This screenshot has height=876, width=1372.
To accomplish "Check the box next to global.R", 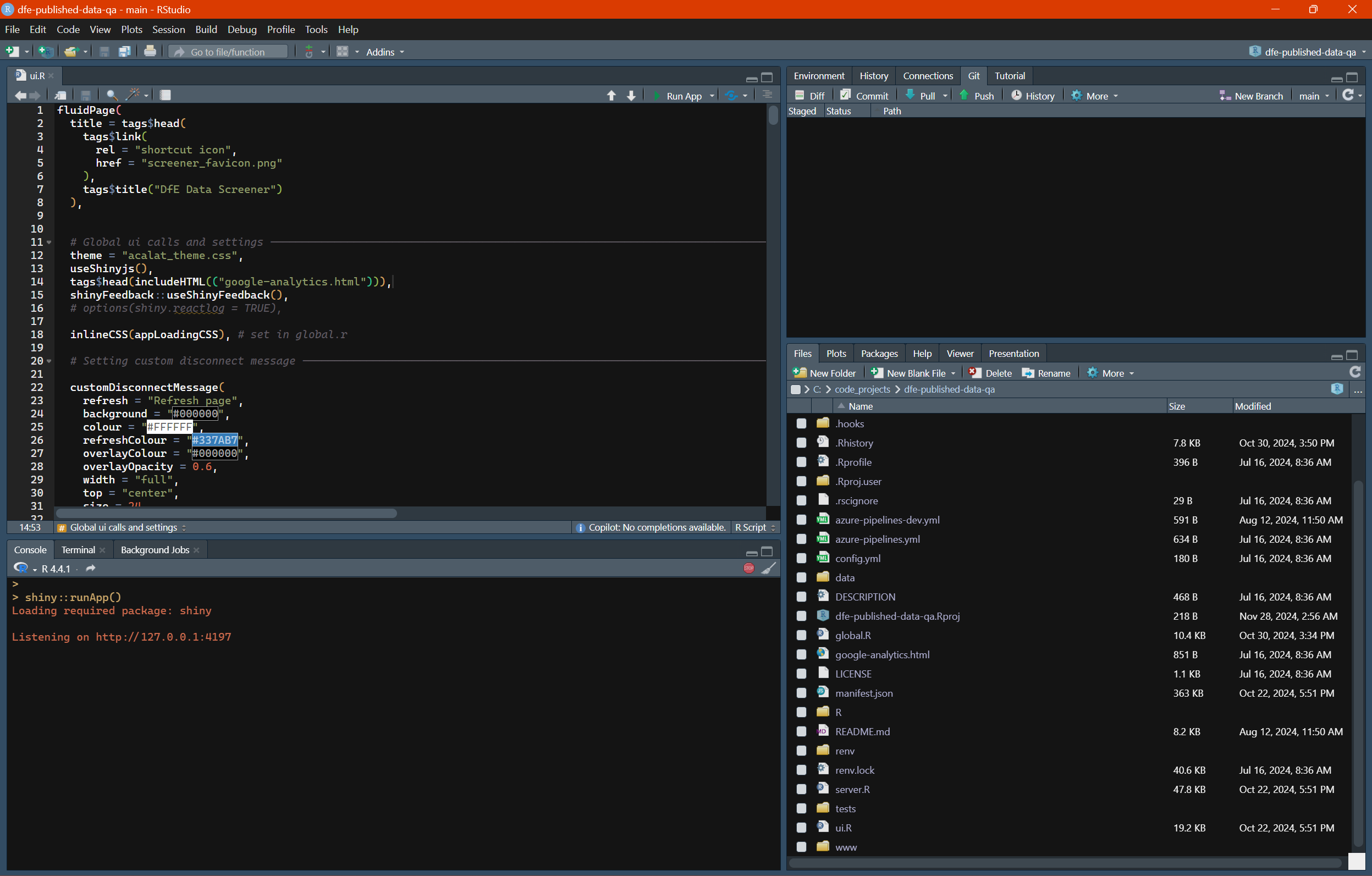I will point(801,636).
